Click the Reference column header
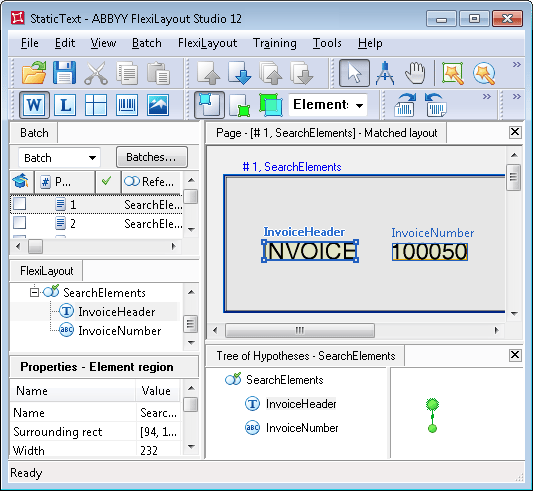Viewport: 533px width, 491px height. coord(152,182)
